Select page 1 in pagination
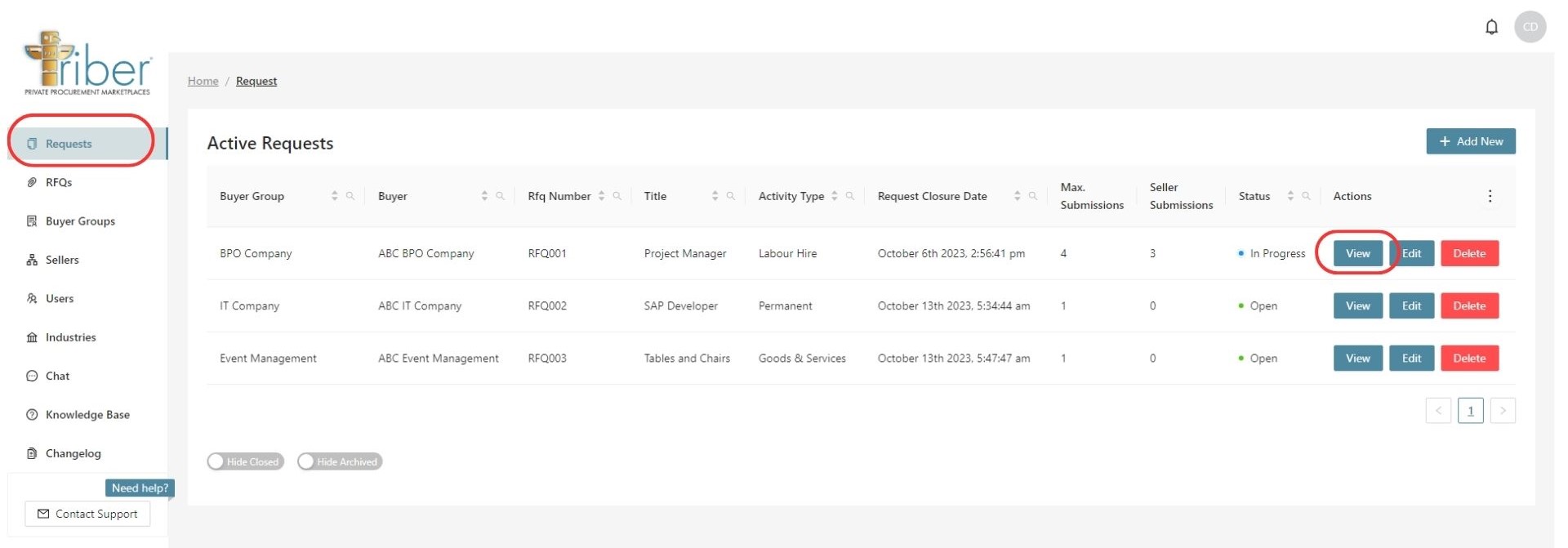Image resolution: width=1568 pixels, height=548 pixels. click(1471, 411)
